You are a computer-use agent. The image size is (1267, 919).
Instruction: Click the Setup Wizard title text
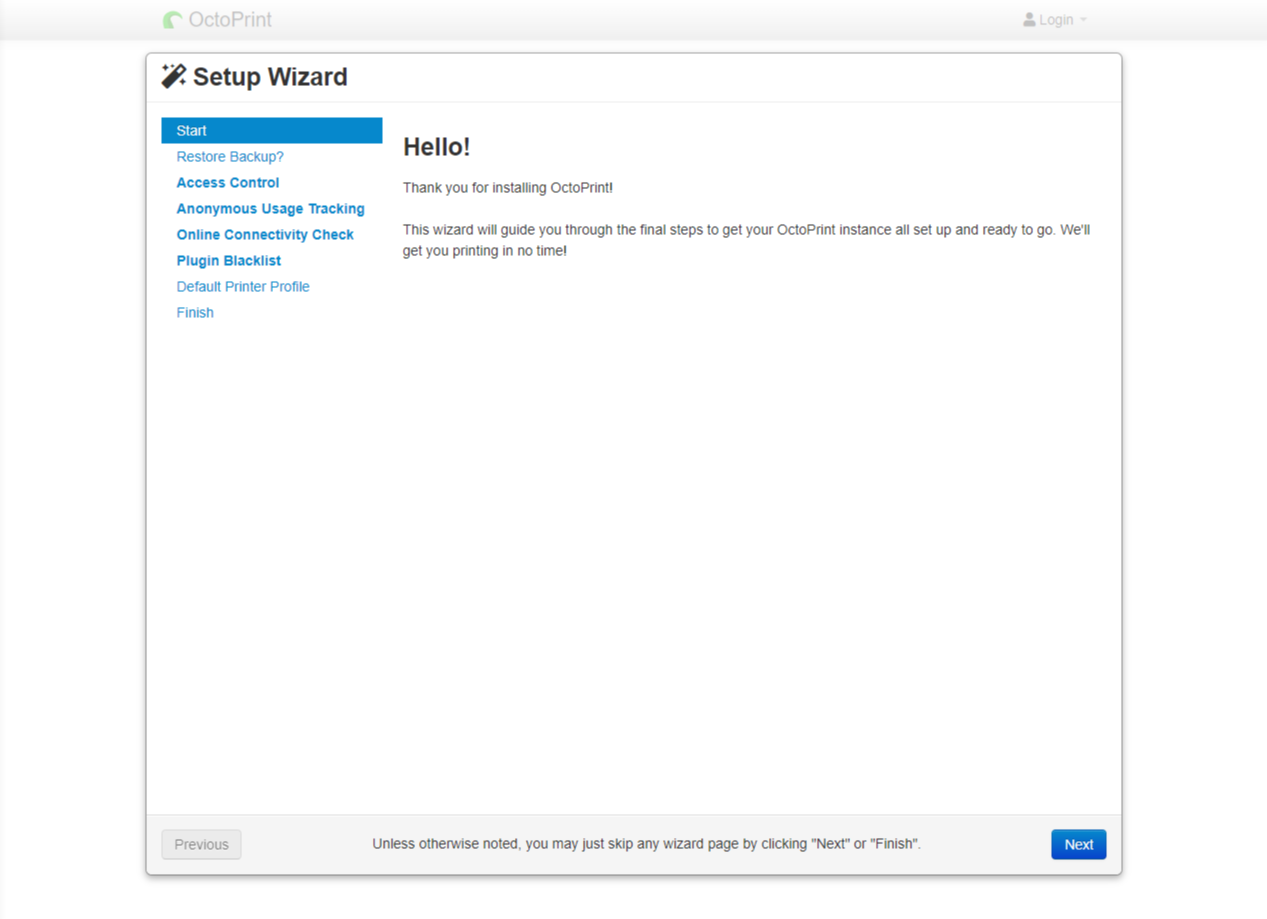click(x=270, y=77)
